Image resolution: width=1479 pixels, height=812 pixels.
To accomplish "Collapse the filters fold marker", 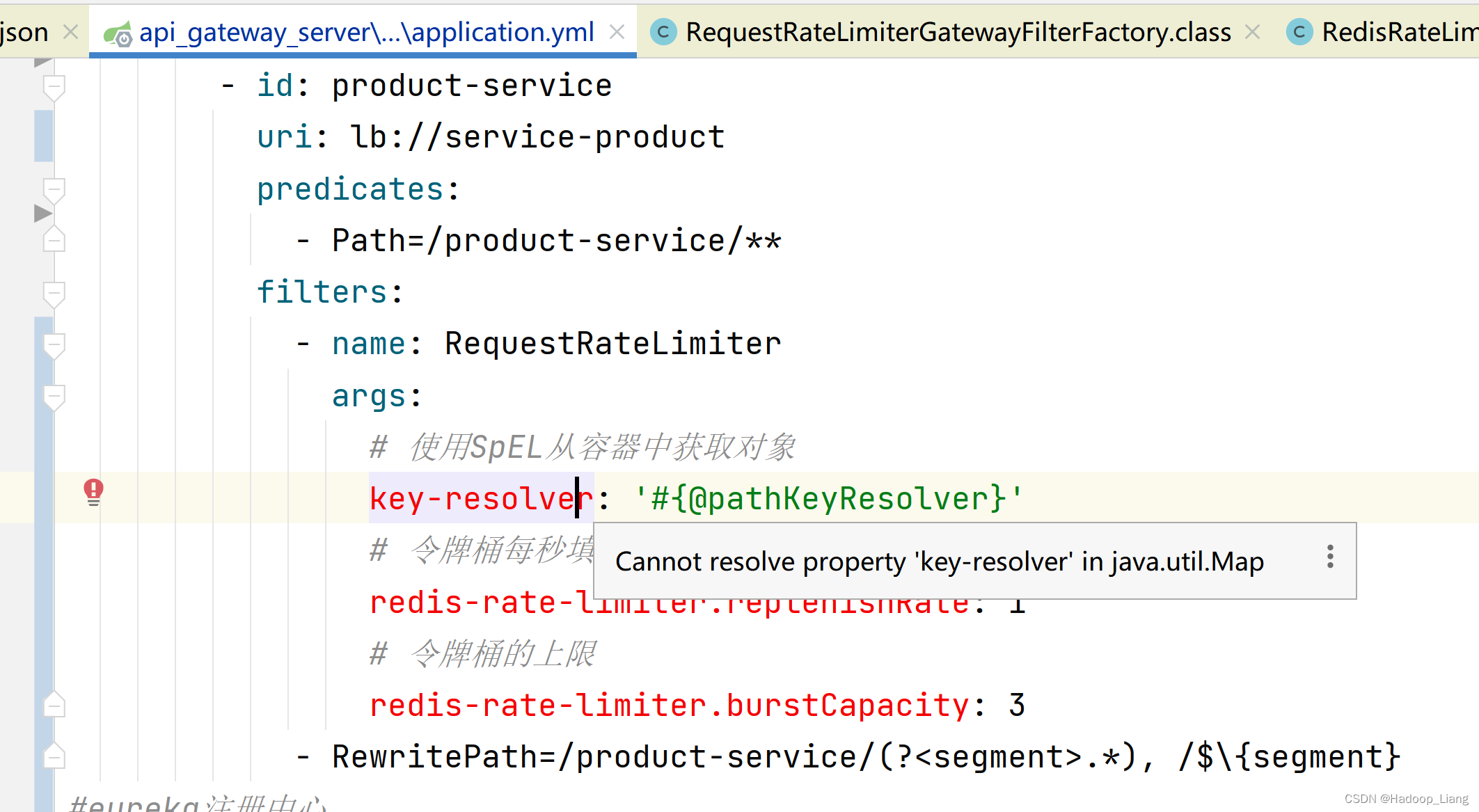I will [x=54, y=293].
